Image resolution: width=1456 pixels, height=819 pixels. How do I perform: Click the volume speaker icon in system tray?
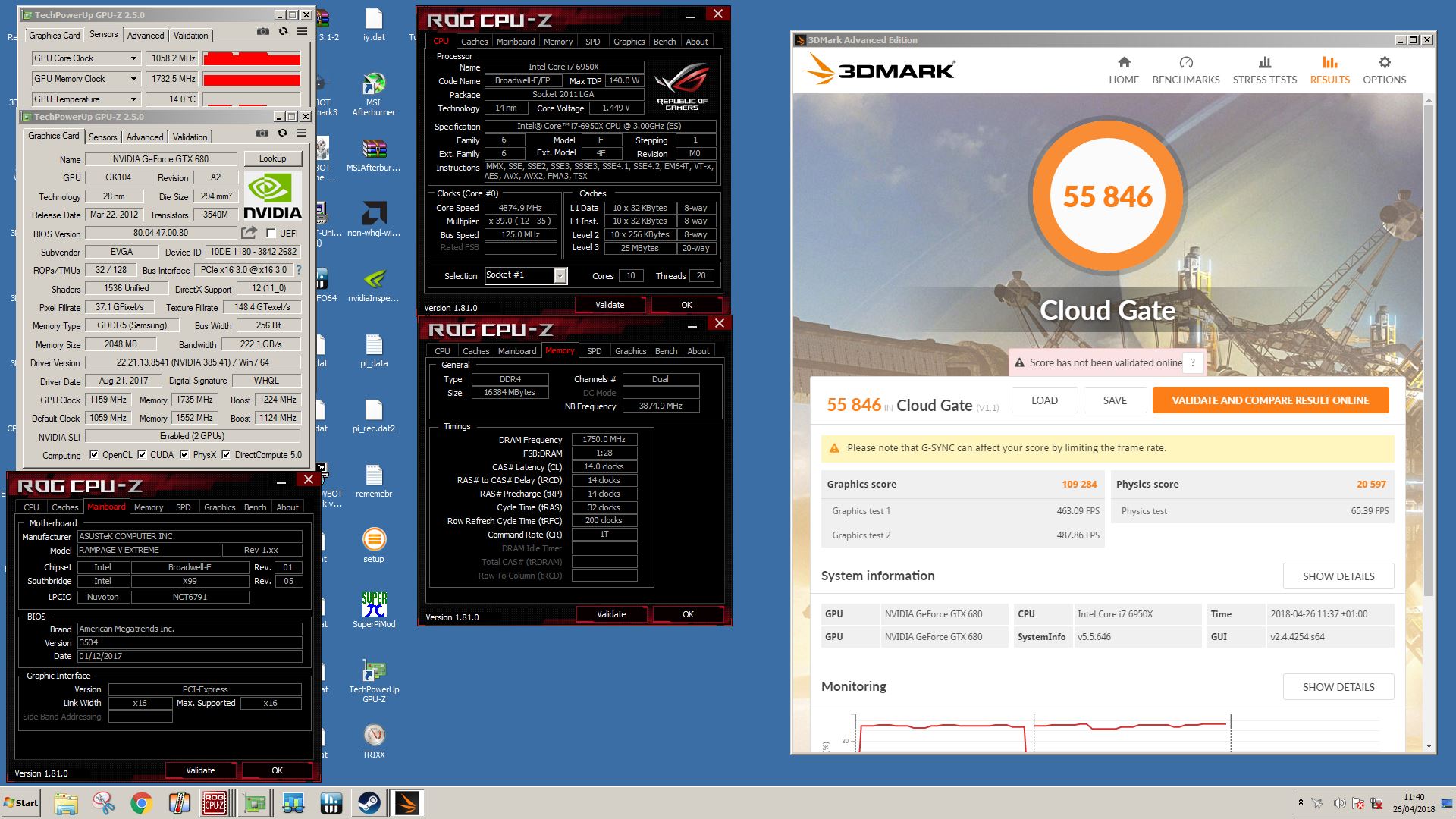pos(1339,803)
